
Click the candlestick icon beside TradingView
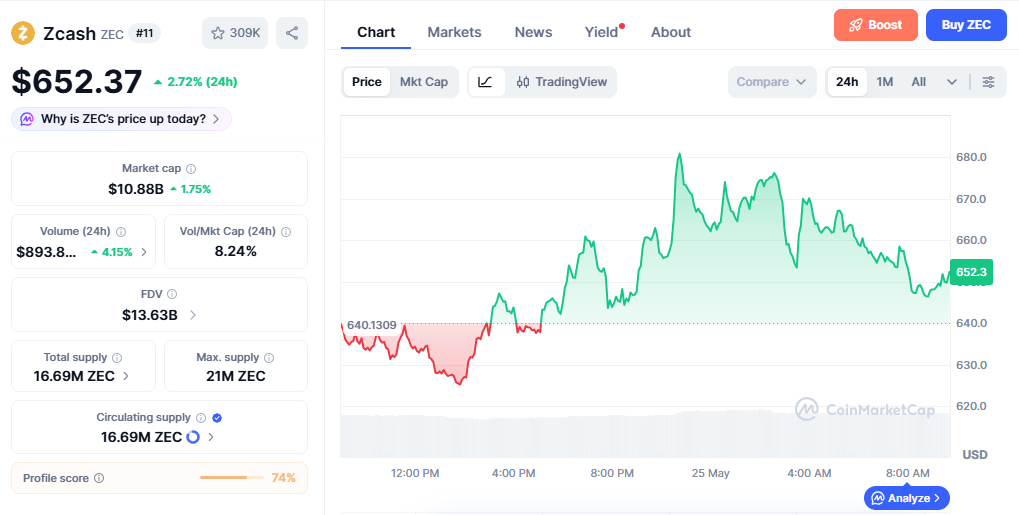(x=523, y=82)
